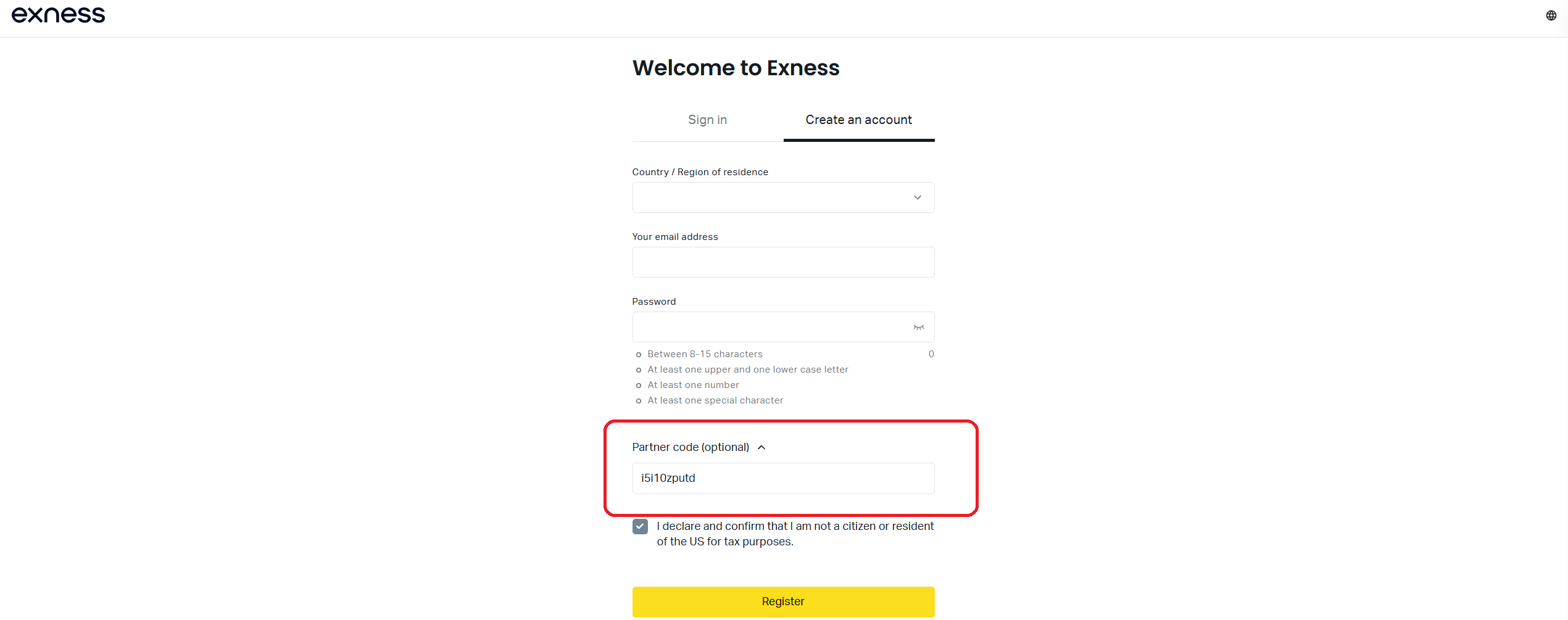
Task: Select the Create an account tab
Action: [x=858, y=120]
